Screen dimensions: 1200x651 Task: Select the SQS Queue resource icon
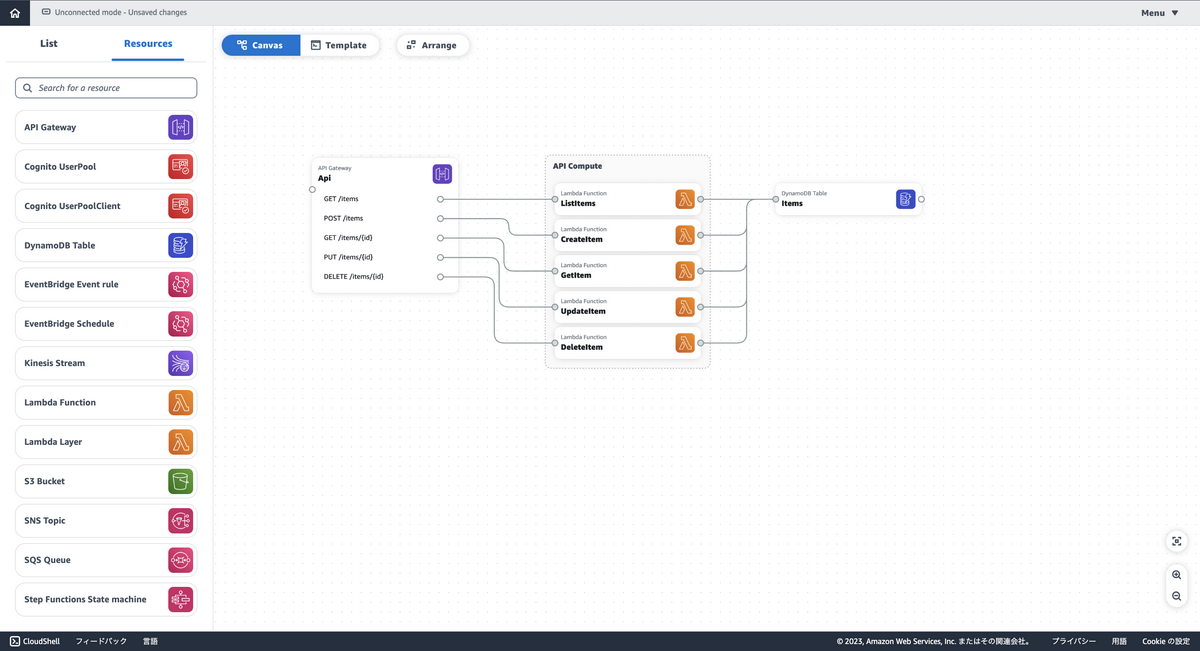coord(181,560)
